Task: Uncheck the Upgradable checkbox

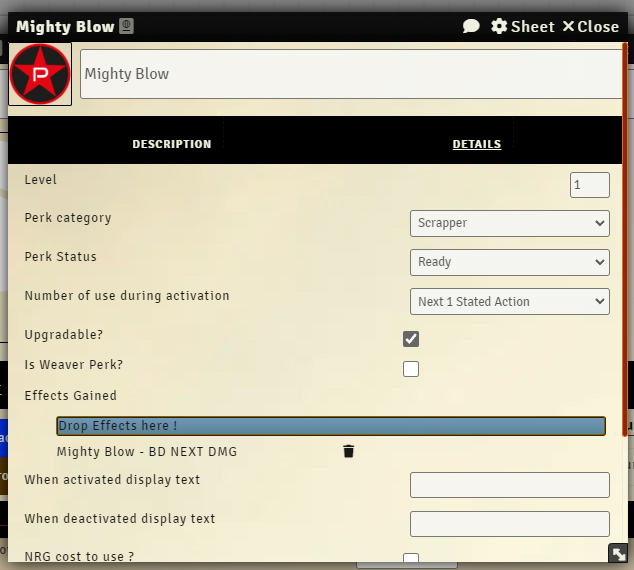Action: click(411, 339)
